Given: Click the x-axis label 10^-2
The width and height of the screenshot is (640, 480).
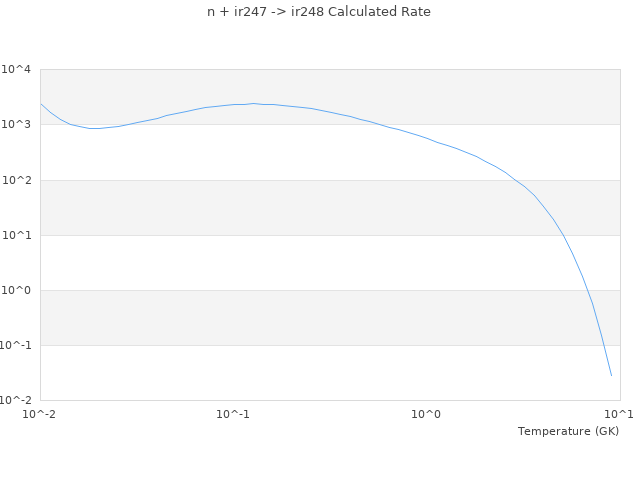Looking at the screenshot, I should tap(40, 414).
